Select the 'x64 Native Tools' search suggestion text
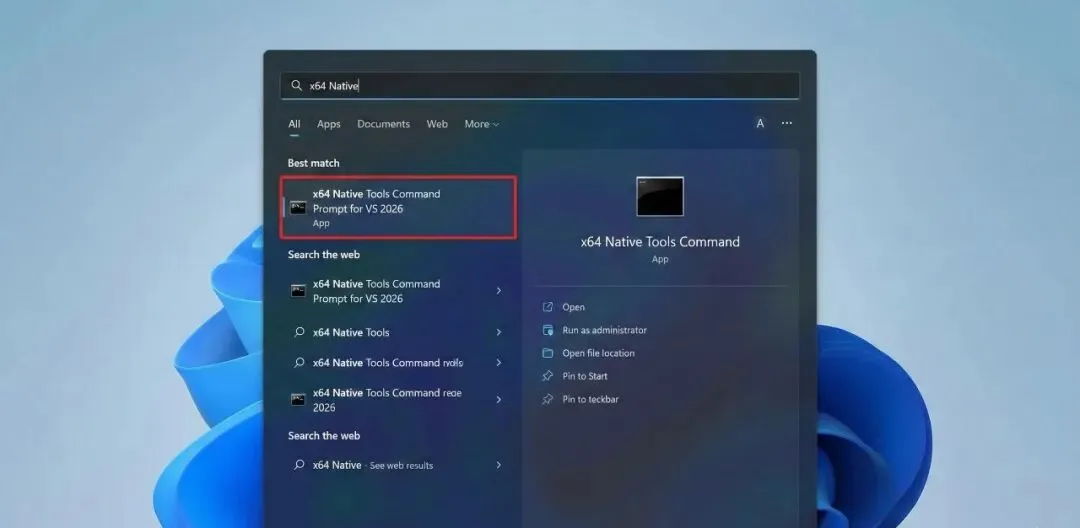The image size is (1080, 528). coord(351,332)
